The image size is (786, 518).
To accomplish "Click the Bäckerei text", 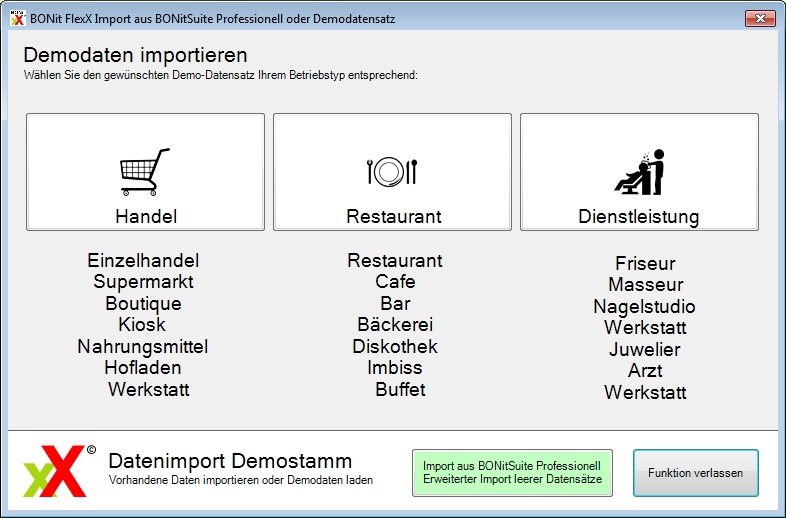I will (395, 324).
